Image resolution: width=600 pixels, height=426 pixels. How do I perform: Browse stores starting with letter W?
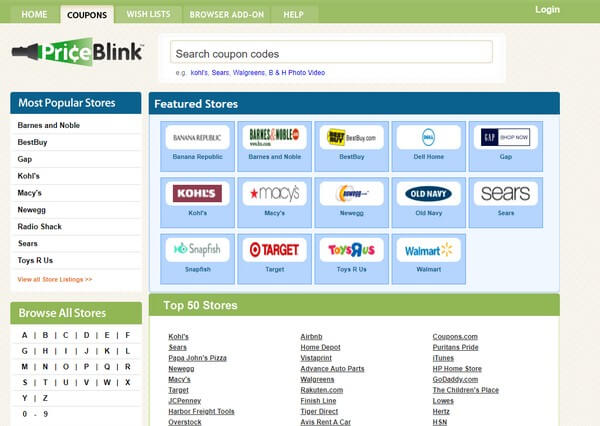tap(107, 382)
